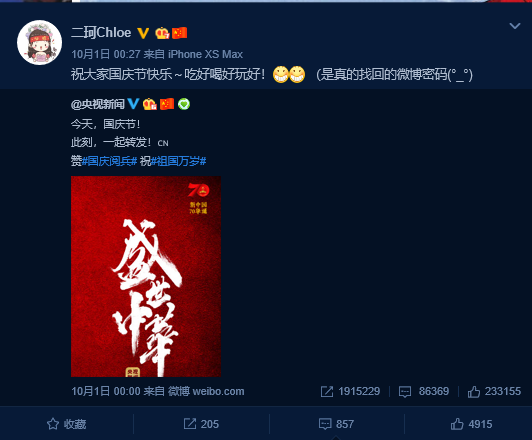Repost this post using the 205 button
Image resolution: width=532 pixels, height=440 pixels.
tap(201, 424)
